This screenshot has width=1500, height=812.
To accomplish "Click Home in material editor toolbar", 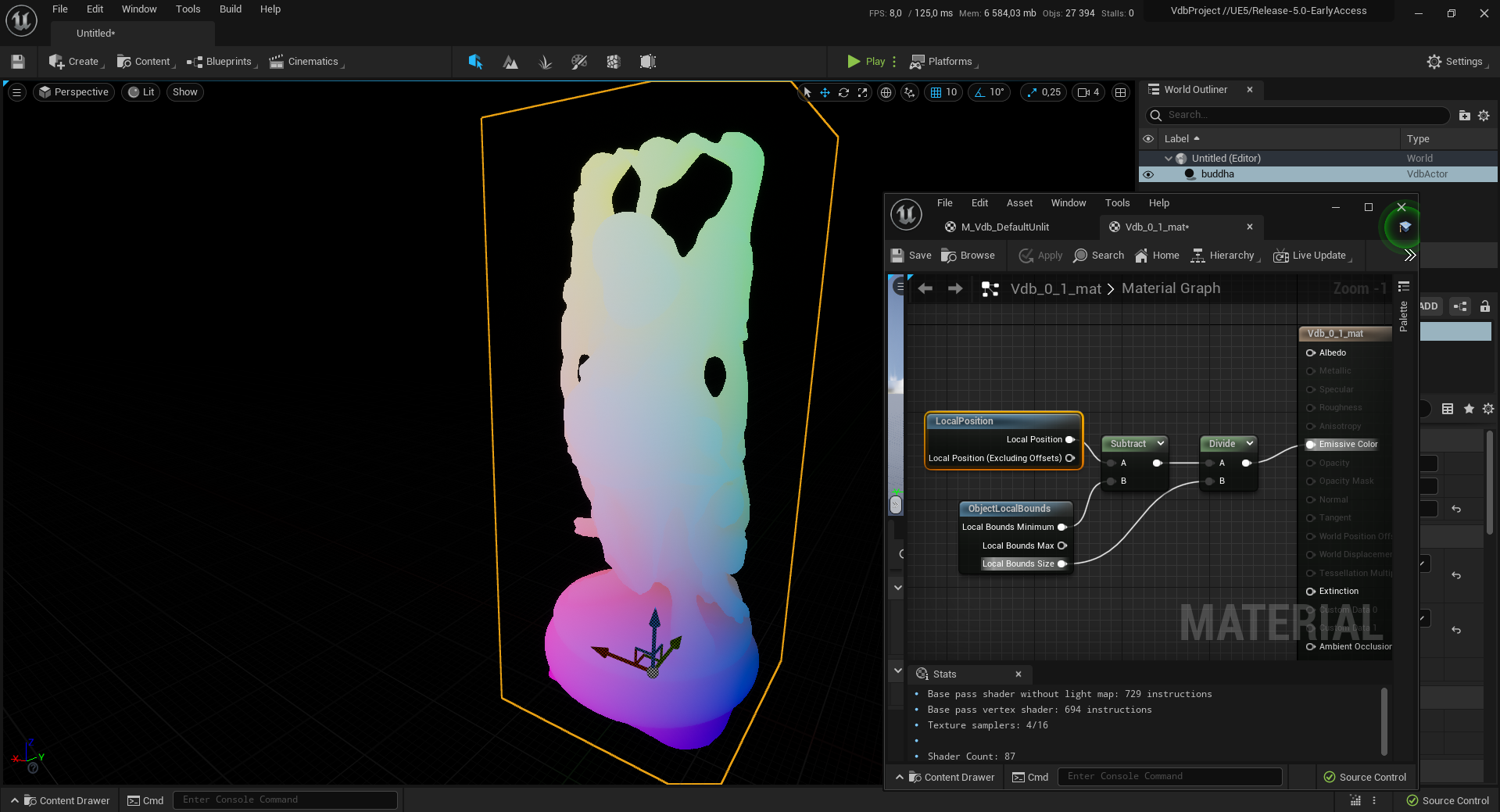I will 1158,256.
